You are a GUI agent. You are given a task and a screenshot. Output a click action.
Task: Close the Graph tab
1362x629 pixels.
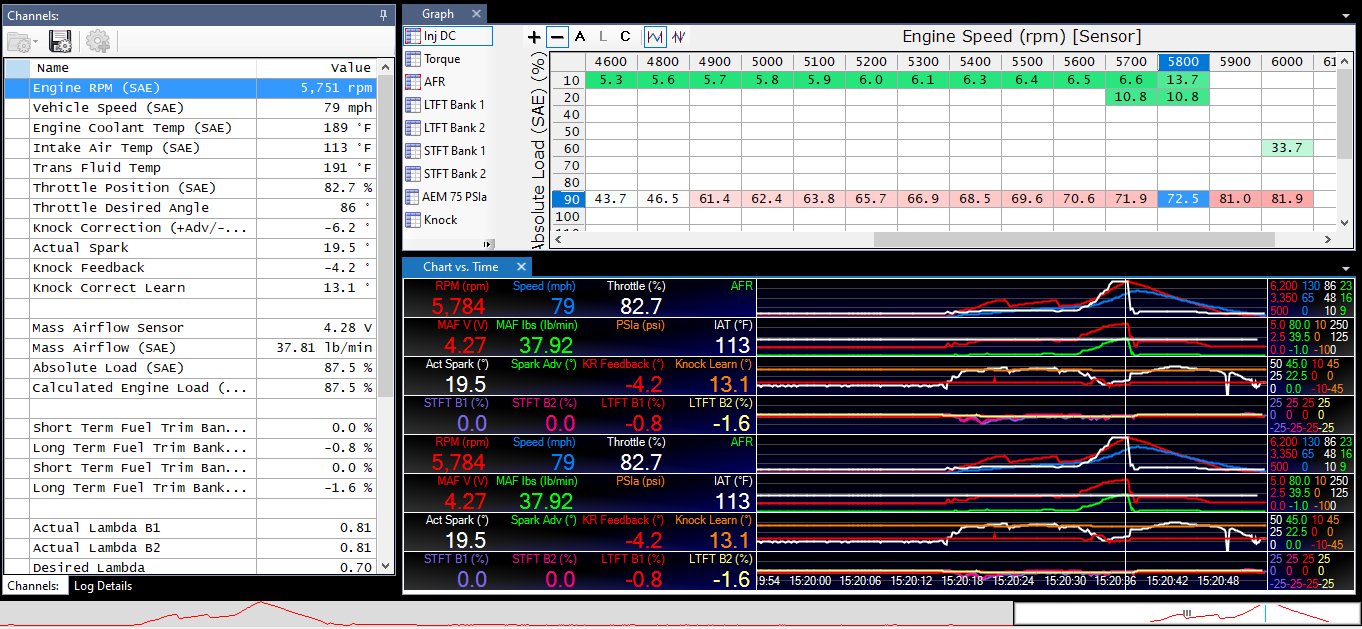pos(475,14)
